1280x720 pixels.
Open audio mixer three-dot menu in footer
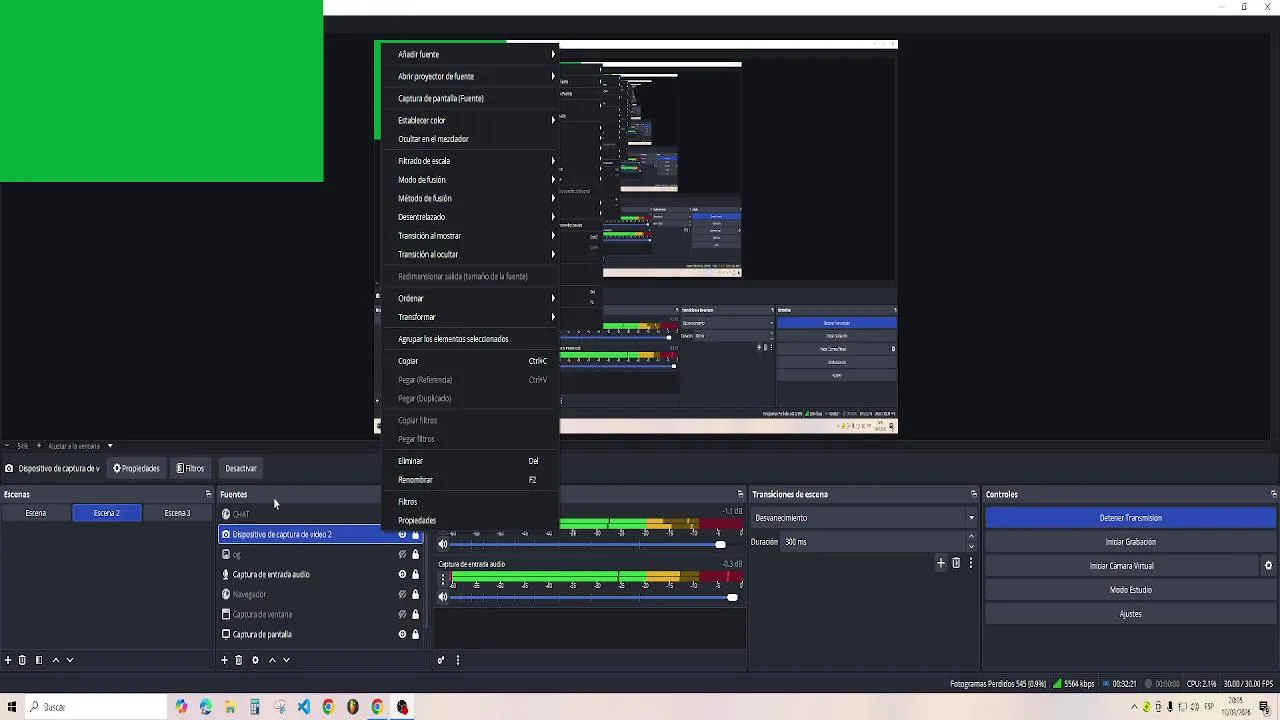tap(458, 660)
